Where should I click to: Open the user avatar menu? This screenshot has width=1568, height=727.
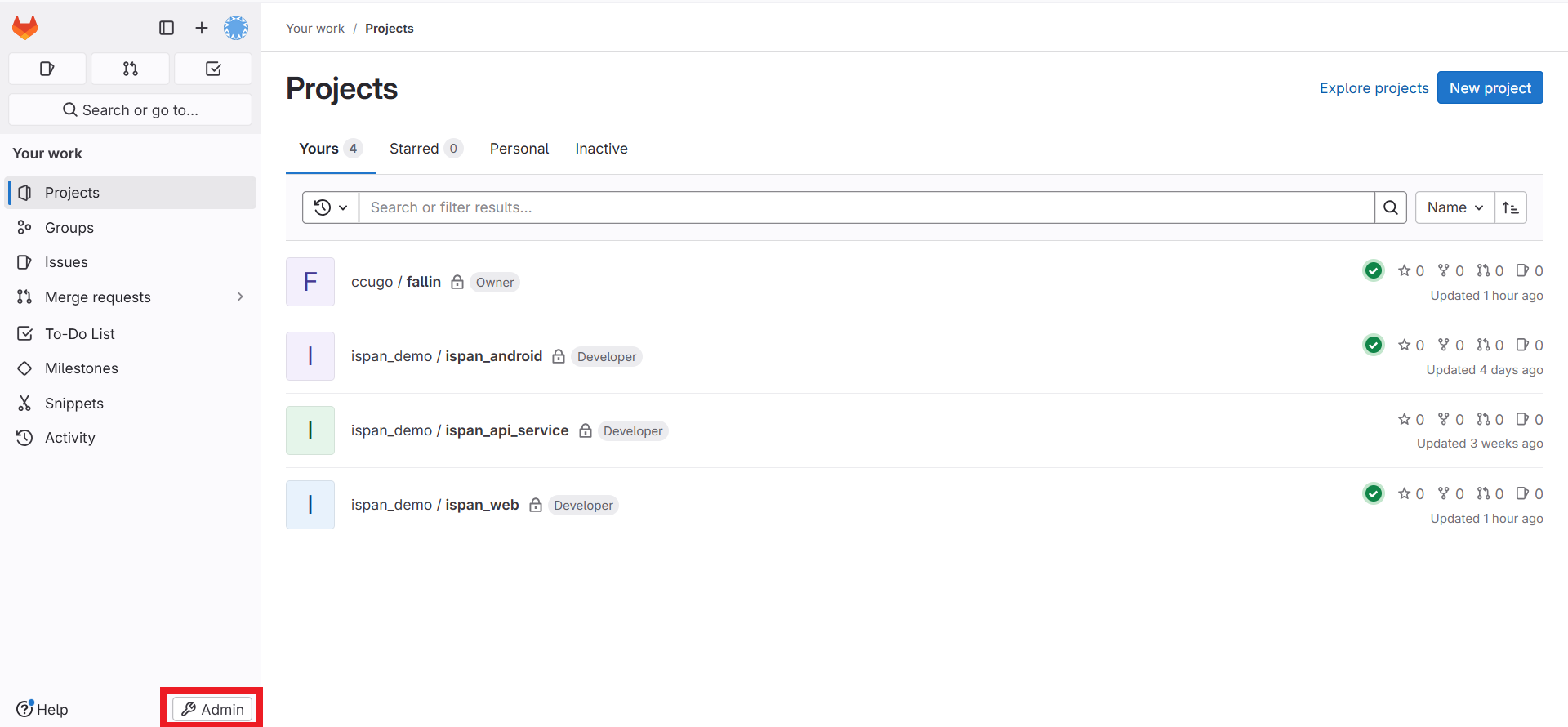click(236, 28)
